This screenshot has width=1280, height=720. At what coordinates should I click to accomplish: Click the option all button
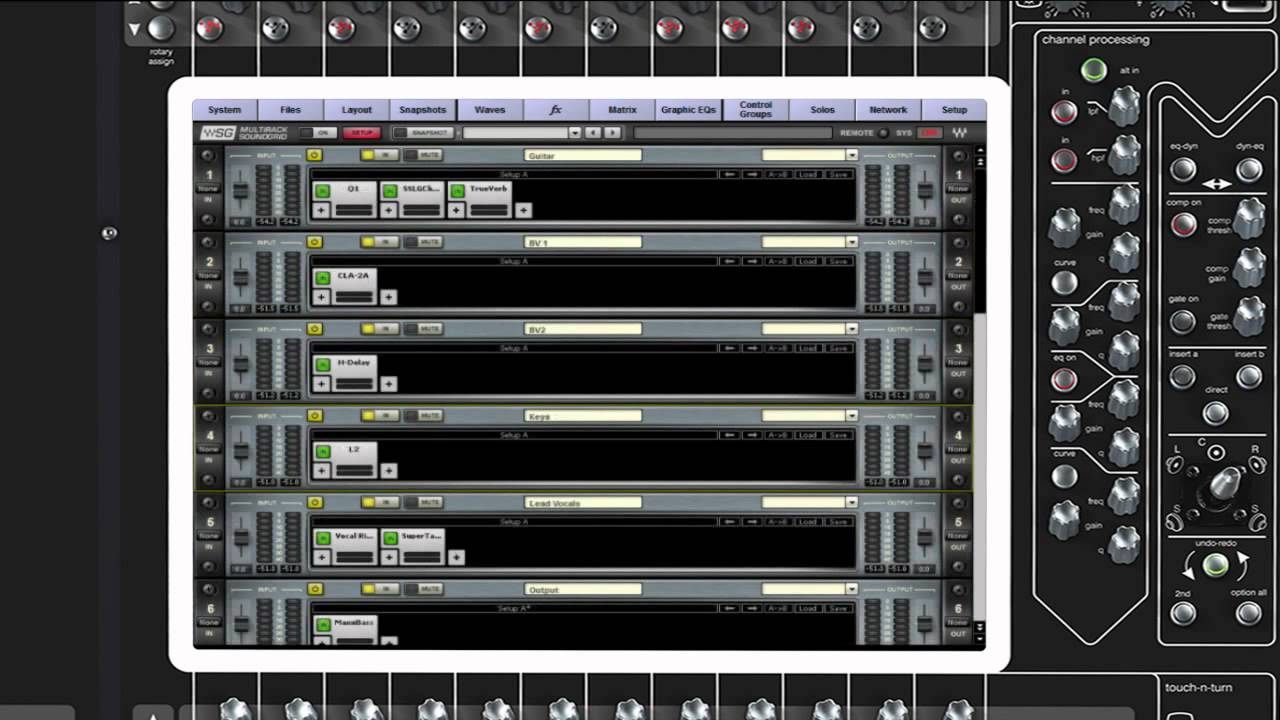(1249, 613)
